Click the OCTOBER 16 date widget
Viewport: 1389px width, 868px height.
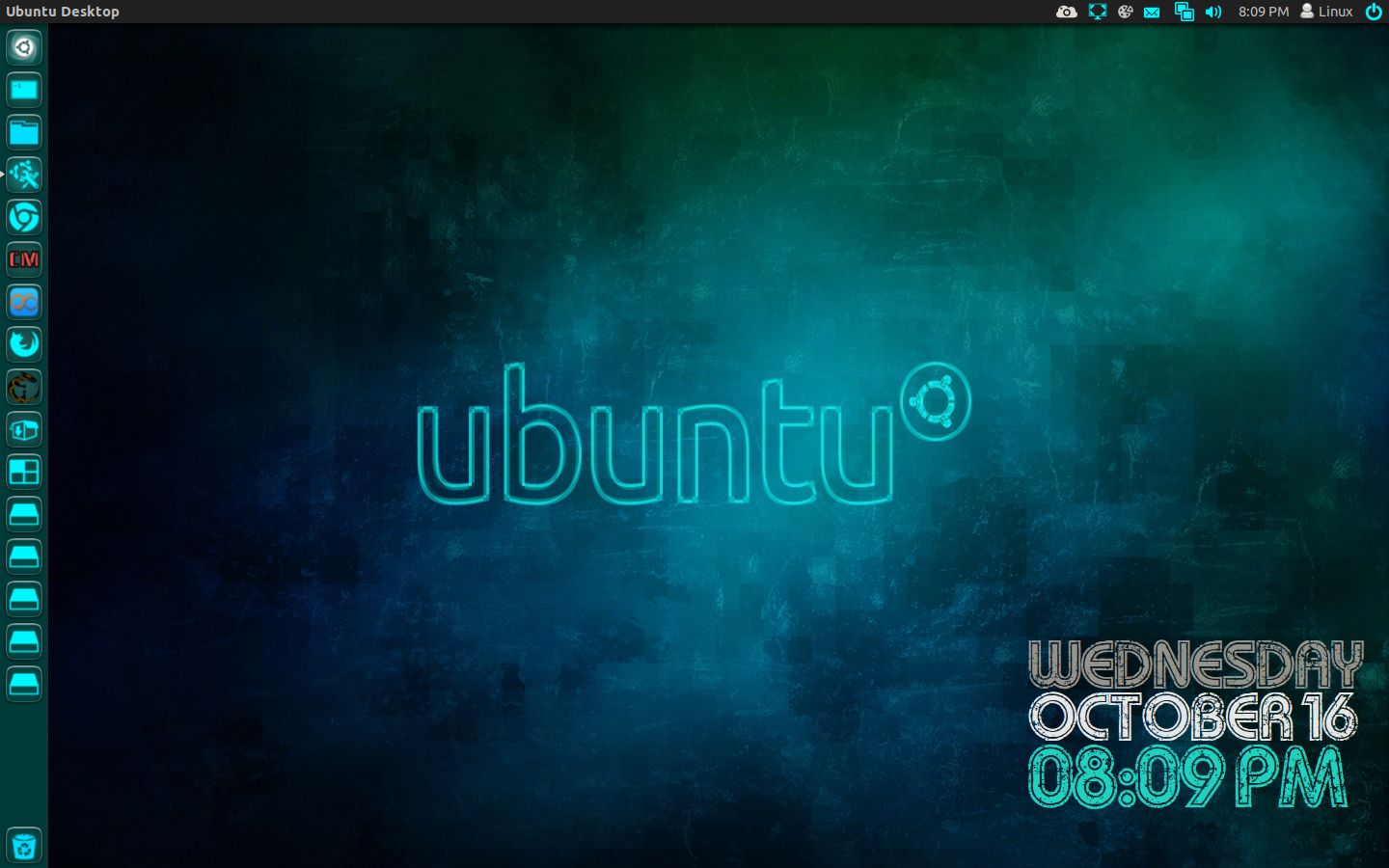(1193, 717)
